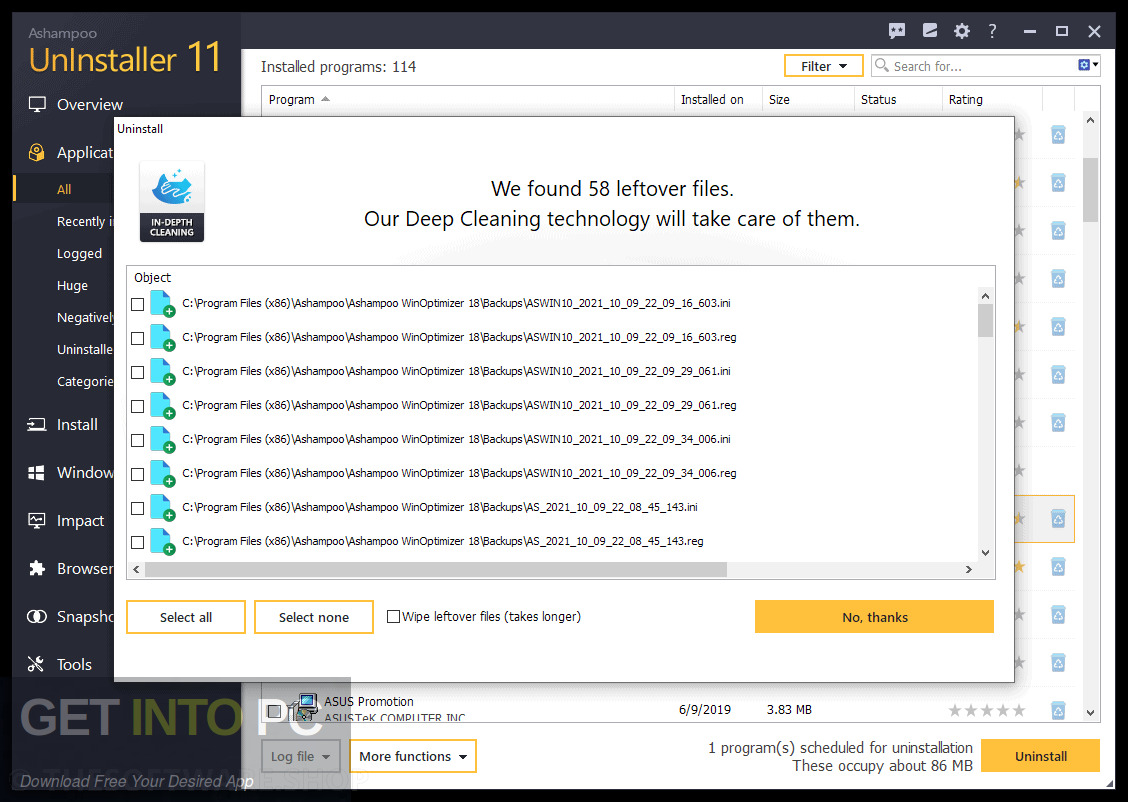This screenshot has height=802, width=1128.
Task: Open the help question mark icon
Action: click(993, 31)
